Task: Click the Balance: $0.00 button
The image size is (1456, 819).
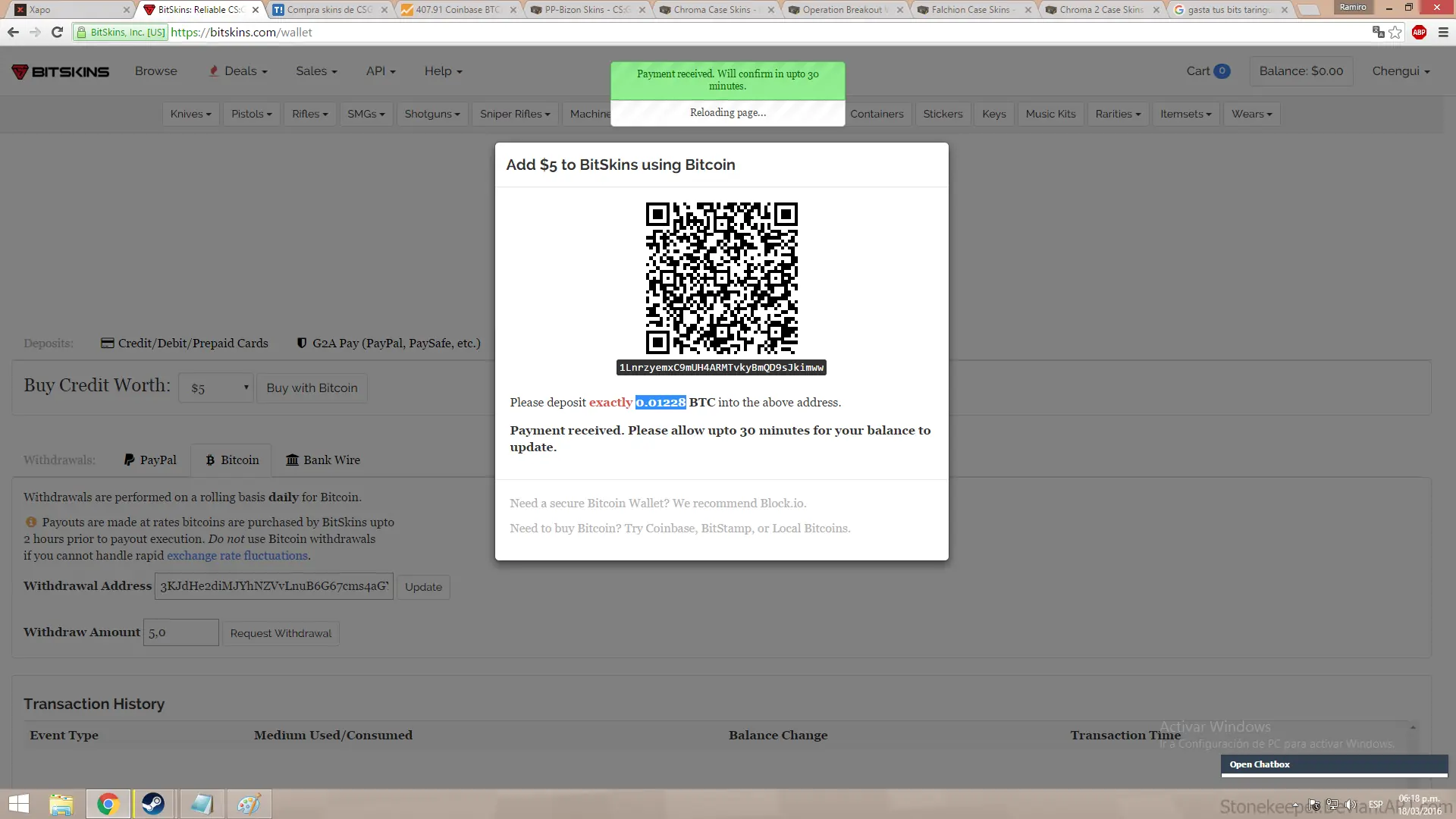Action: pyautogui.click(x=1301, y=71)
